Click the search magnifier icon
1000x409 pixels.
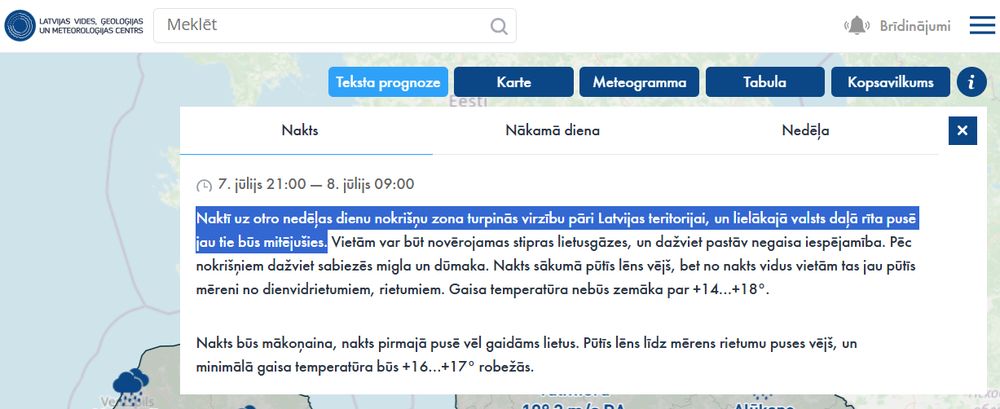[x=499, y=26]
